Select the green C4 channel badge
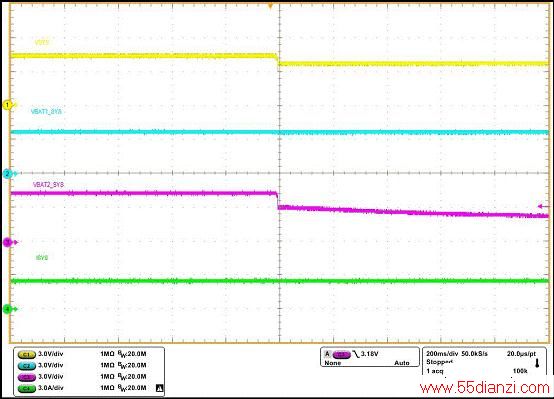Image resolution: width=554 pixels, height=399 pixels. click(26, 388)
